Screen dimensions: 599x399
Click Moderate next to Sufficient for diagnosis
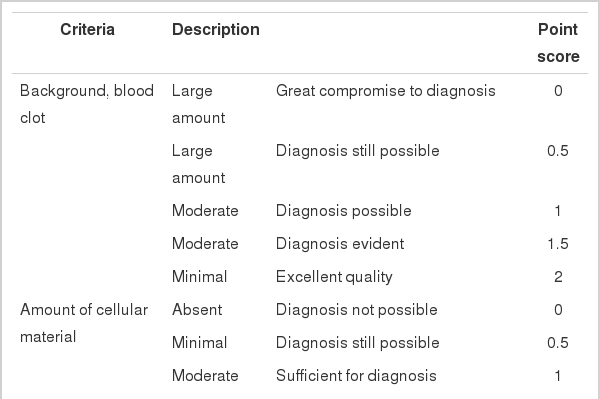(x=205, y=376)
